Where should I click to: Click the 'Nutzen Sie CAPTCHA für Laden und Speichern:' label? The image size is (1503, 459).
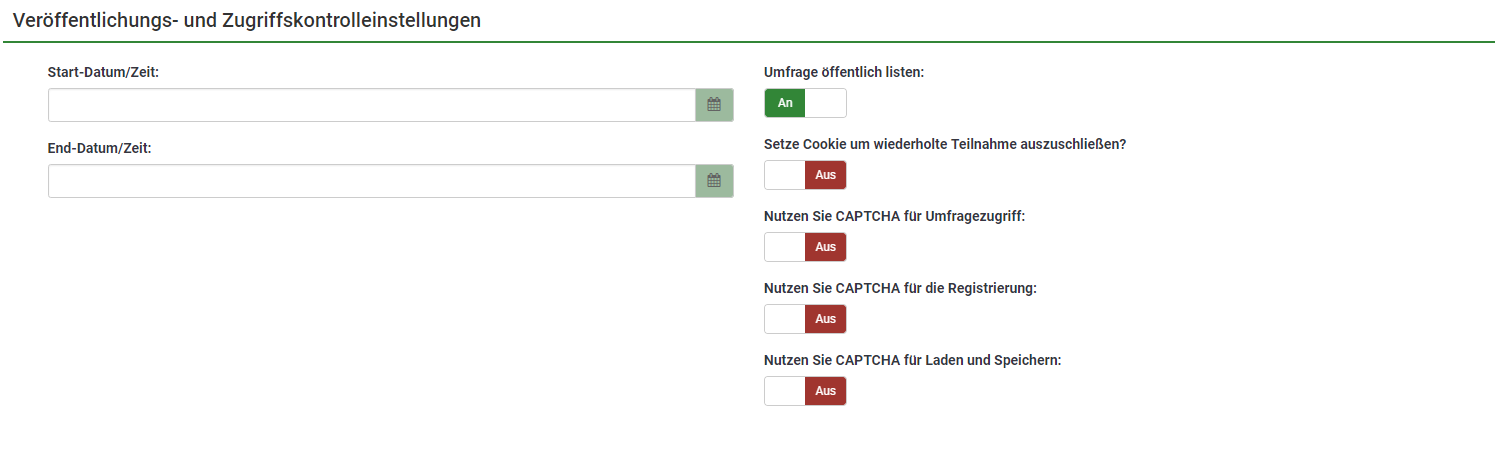[x=912, y=360]
